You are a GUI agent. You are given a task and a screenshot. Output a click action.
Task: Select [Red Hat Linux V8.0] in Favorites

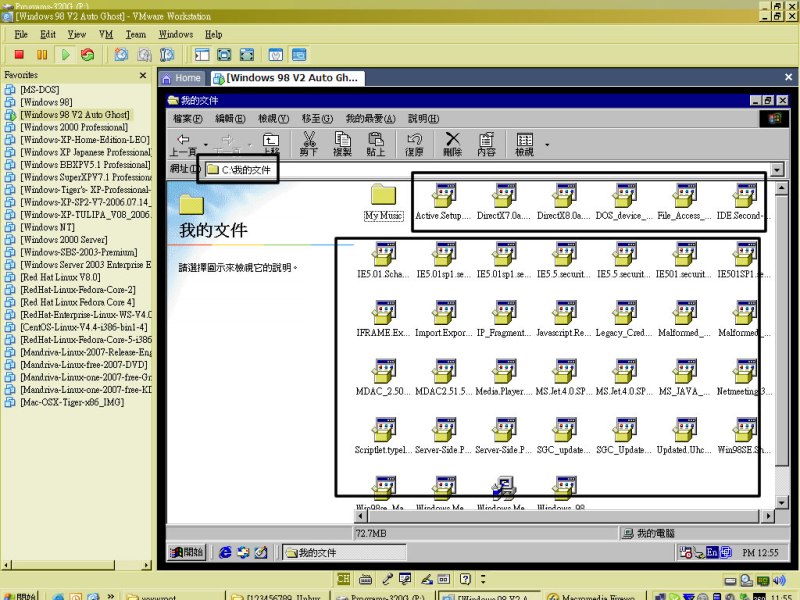60,277
